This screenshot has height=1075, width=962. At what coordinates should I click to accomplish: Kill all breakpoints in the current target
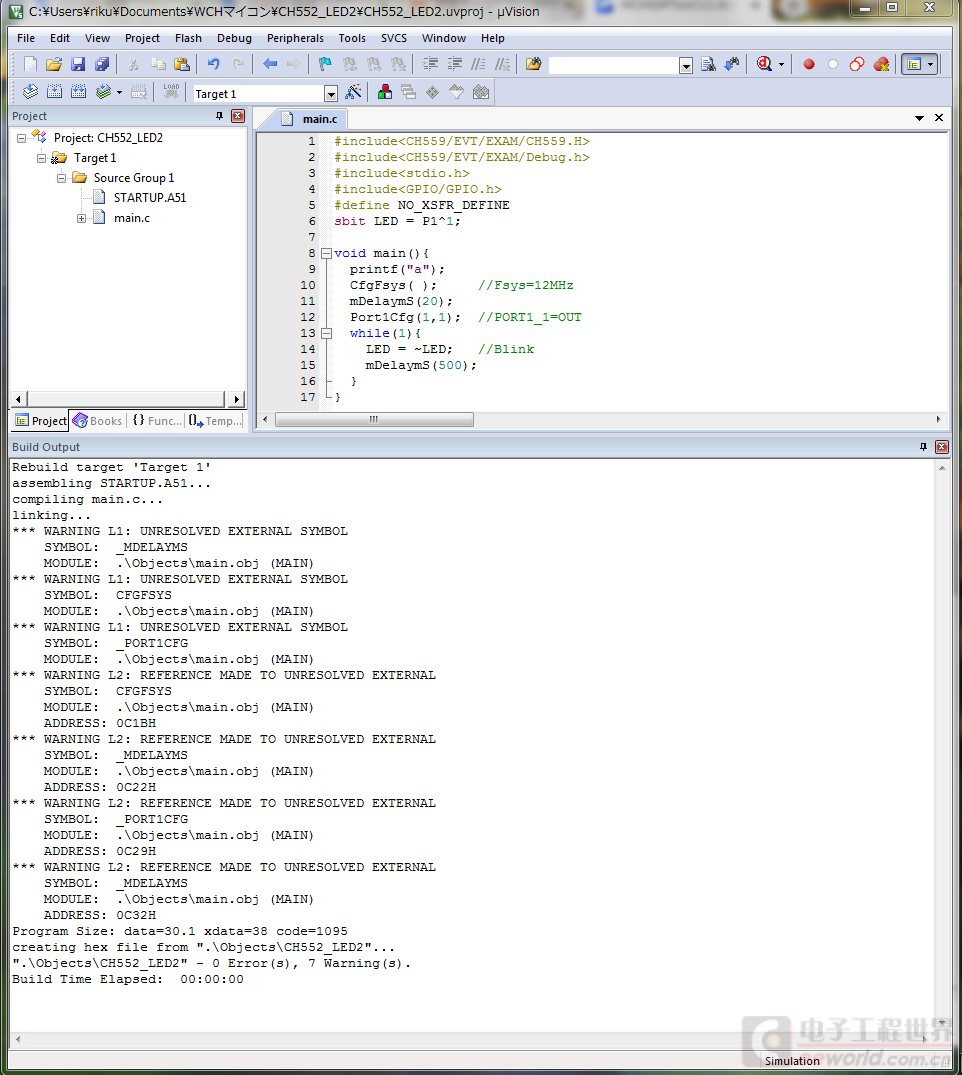pos(881,64)
